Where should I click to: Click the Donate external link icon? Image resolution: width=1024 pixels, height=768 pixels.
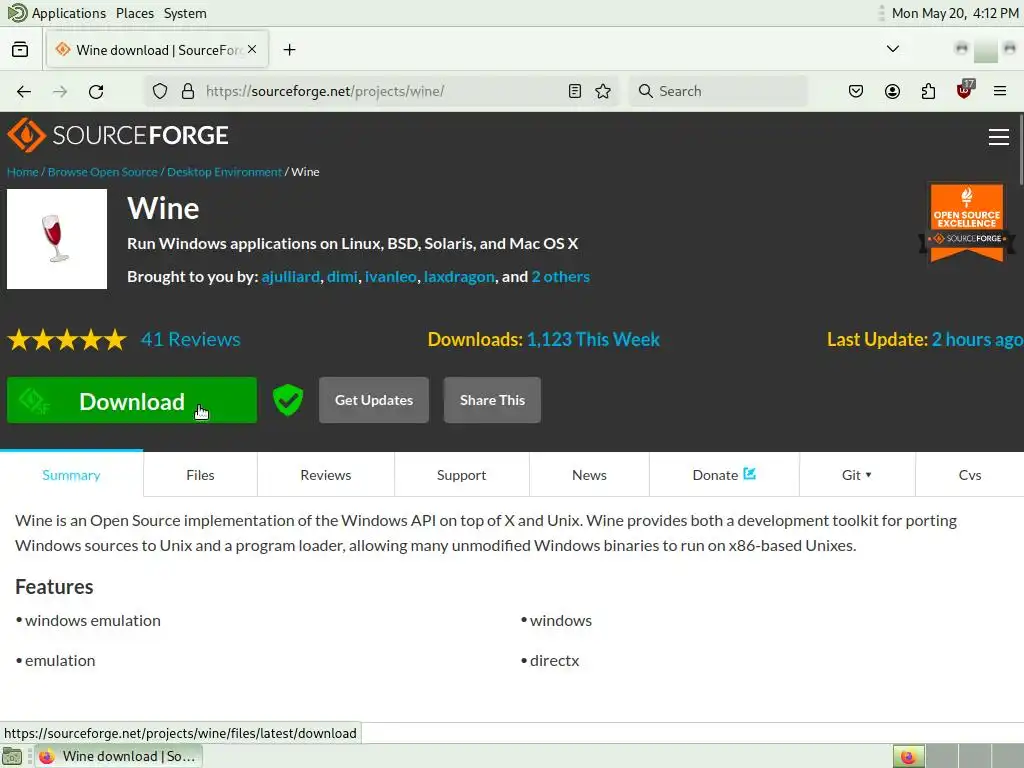[750, 473]
